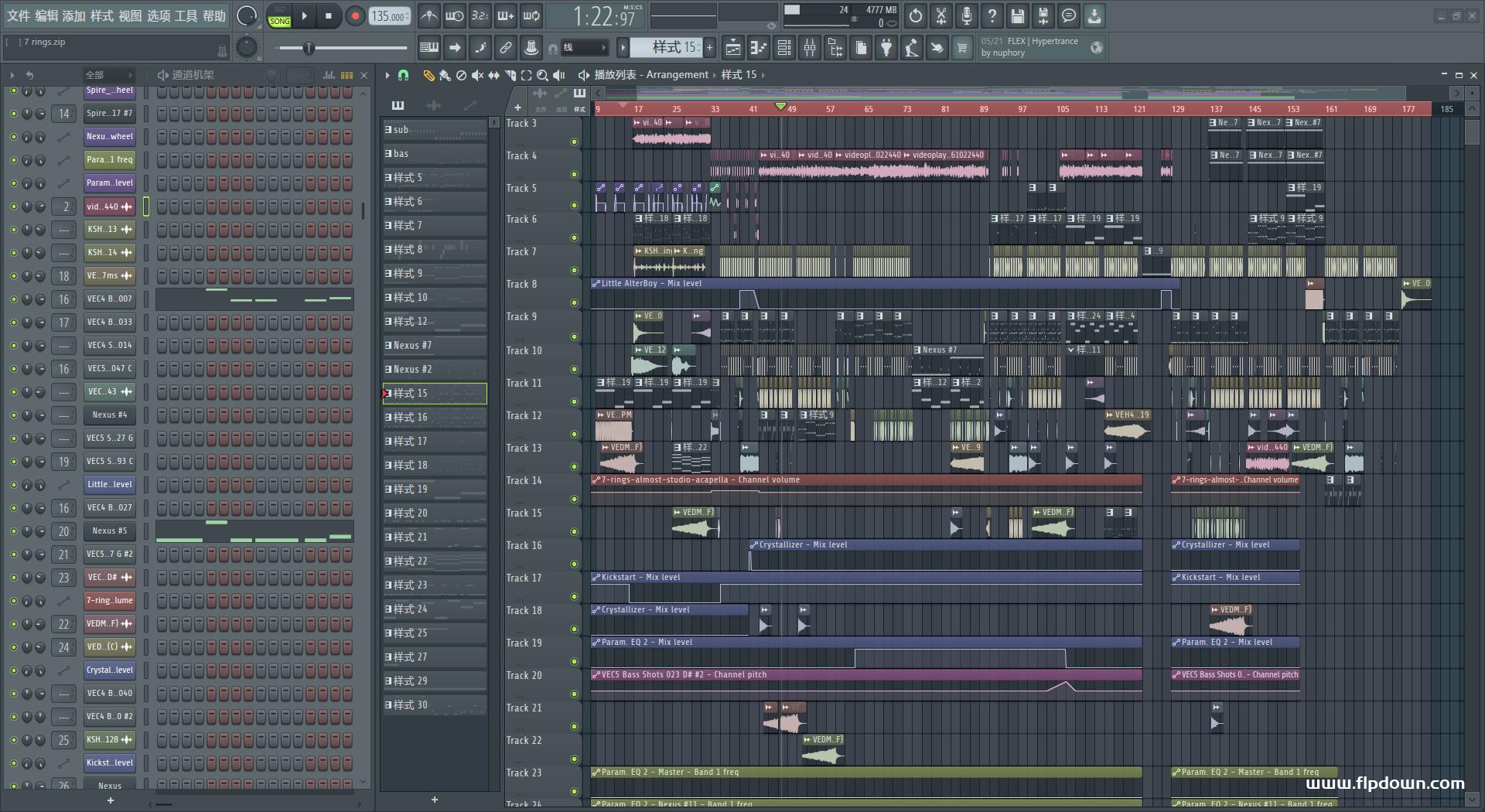Adjust the main volume knob
Image resolution: width=1485 pixels, height=812 pixels.
(x=246, y=15)
